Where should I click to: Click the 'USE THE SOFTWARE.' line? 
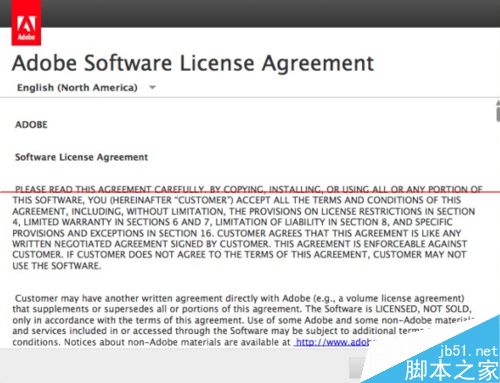57,266
